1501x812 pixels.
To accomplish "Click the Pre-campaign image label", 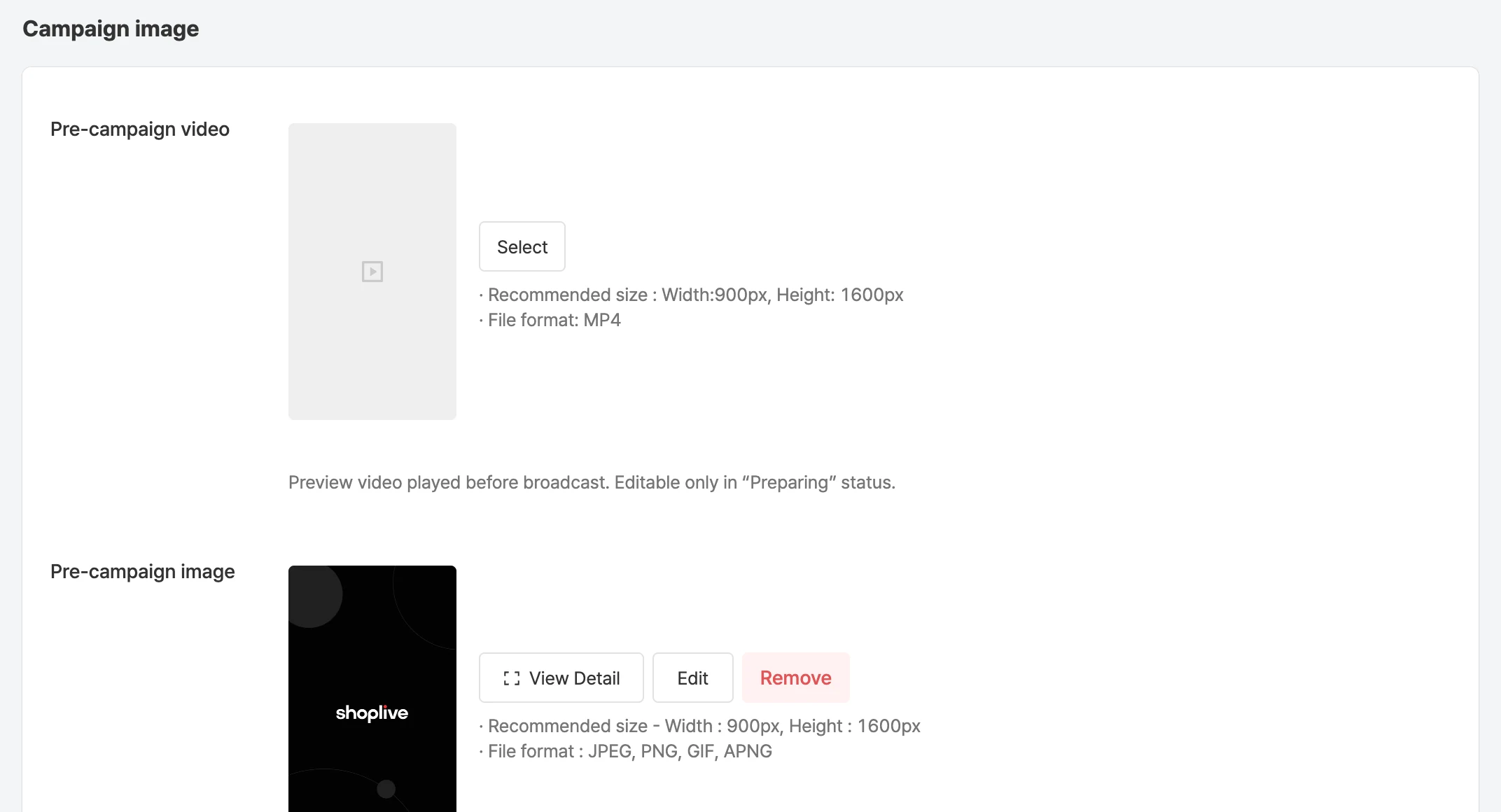I will click(143, 572).
